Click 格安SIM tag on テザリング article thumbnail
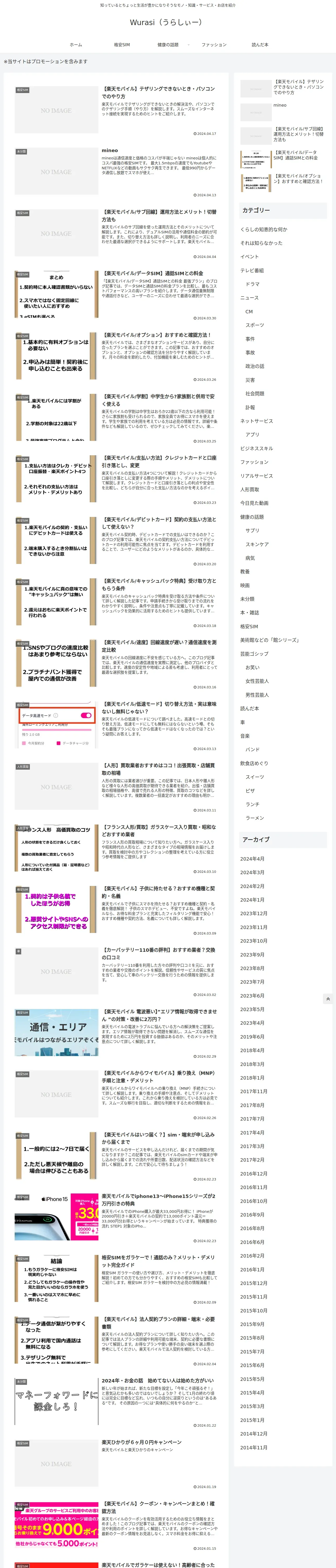 pyautogui.click(x=22, y=90)
